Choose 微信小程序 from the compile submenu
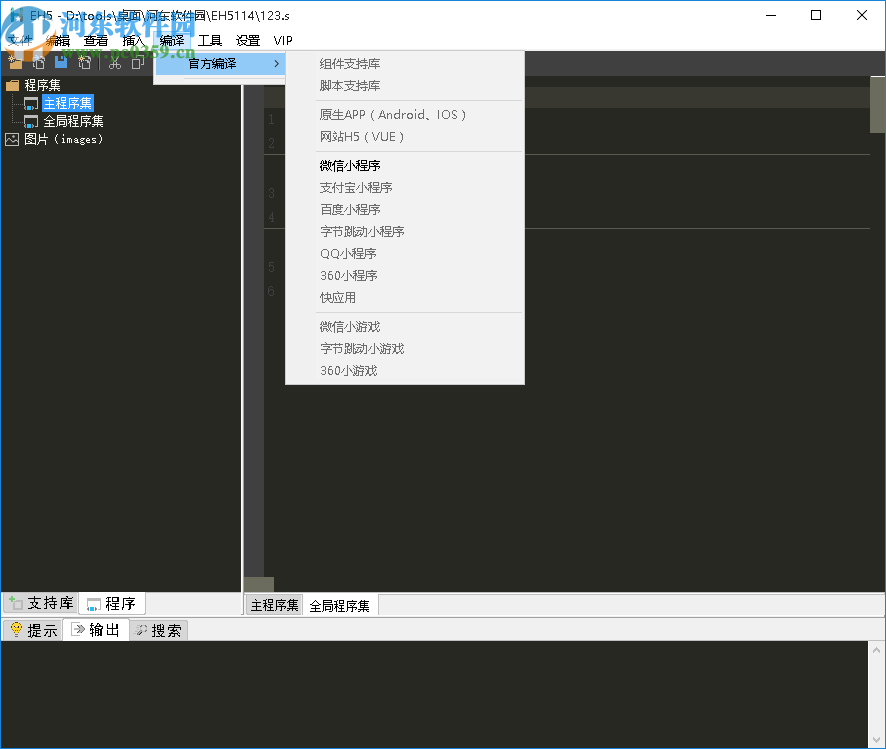Viewport: 886px width, 749px height. point(350,166)
